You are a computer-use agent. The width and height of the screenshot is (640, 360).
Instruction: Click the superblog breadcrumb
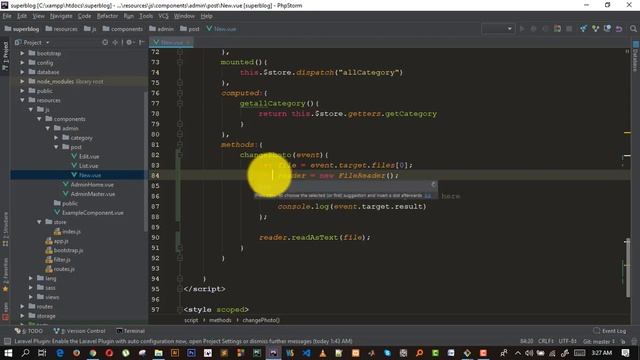[x=22, y=29]
